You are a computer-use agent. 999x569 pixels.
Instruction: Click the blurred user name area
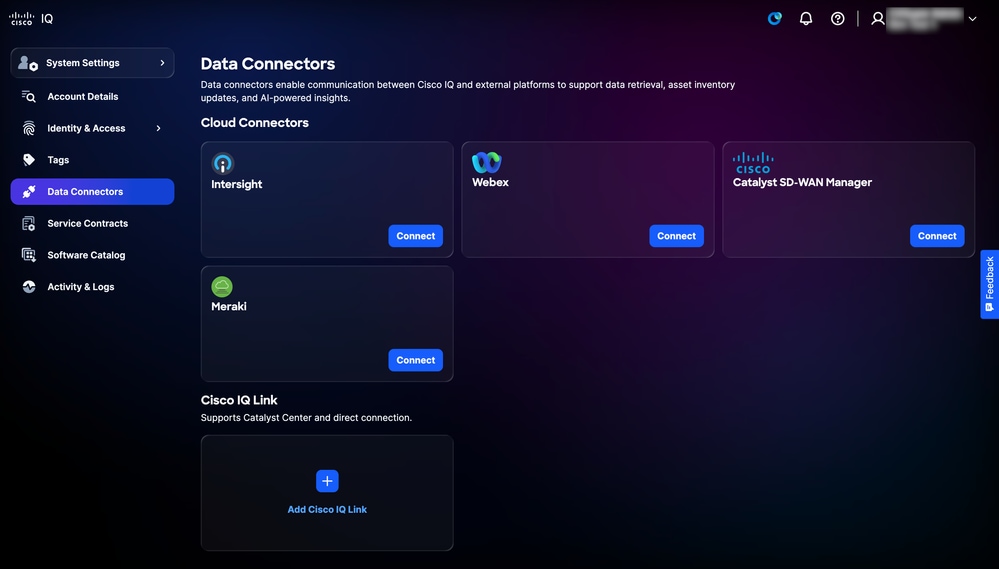click(925, 18)
